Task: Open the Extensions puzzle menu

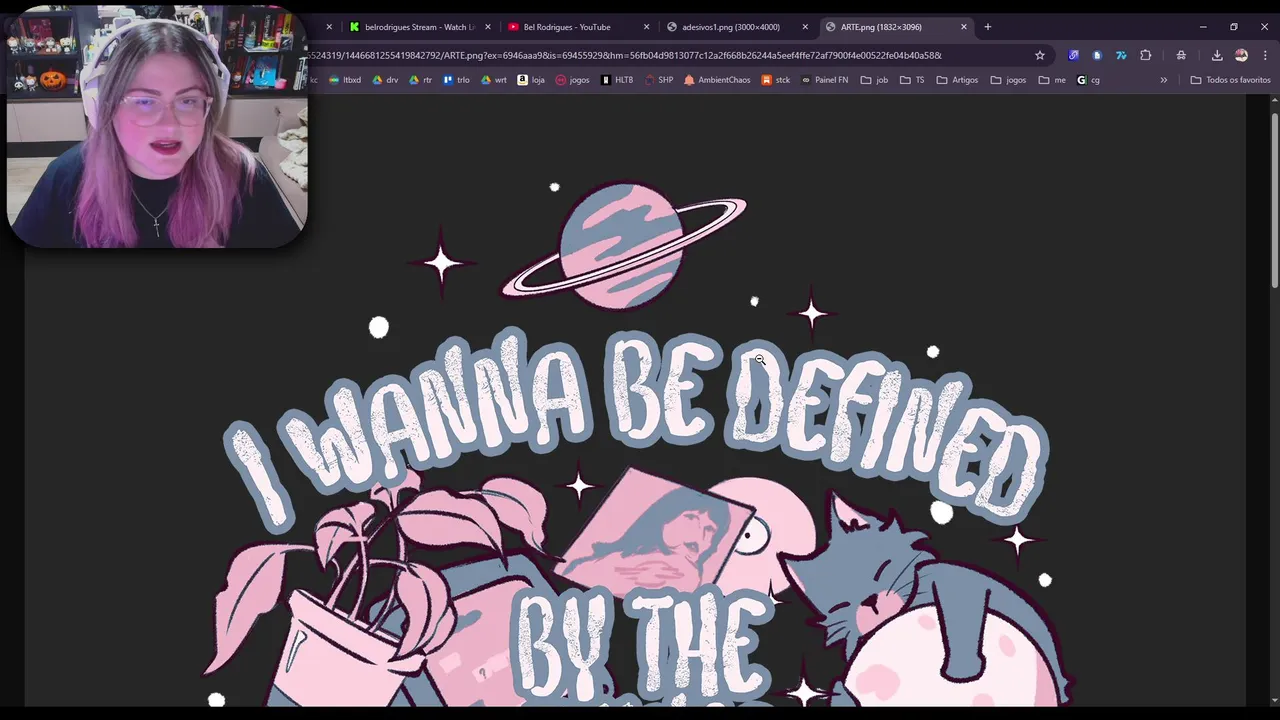Action: tap(1146, 55)
